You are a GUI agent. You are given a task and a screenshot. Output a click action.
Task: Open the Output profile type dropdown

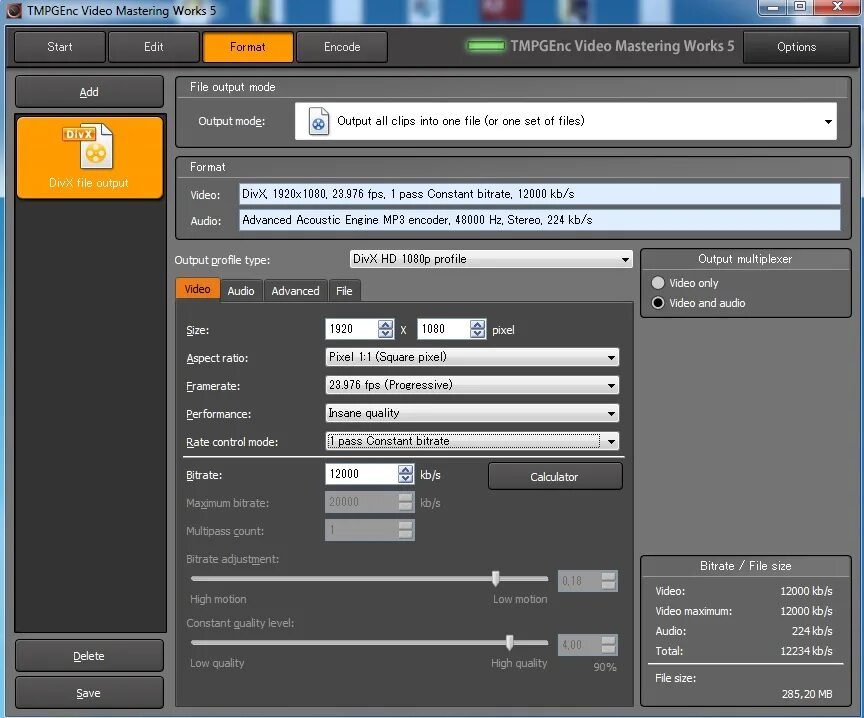coord(491,259)
